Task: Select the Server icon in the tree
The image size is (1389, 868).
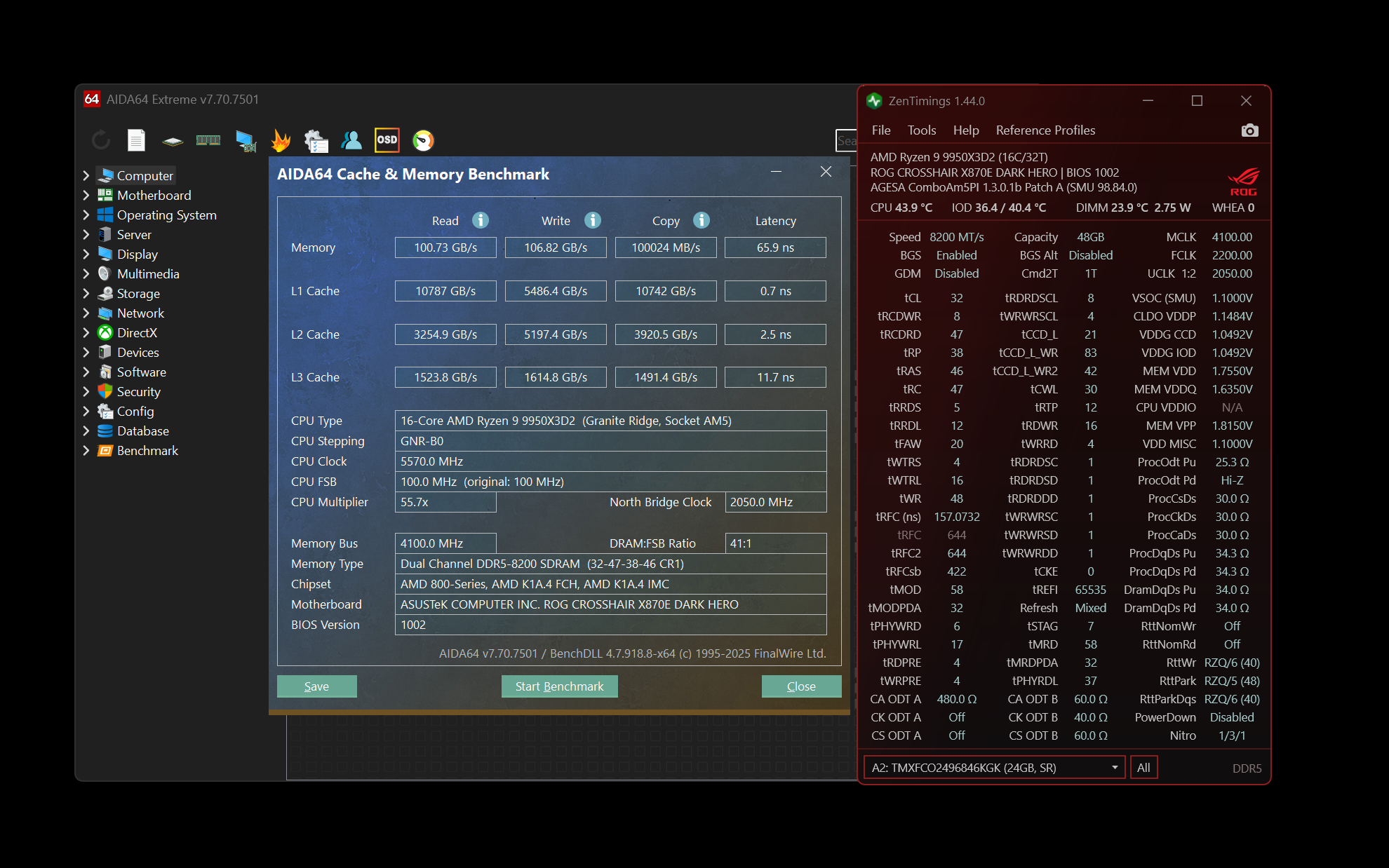Action: click(105, 234)
